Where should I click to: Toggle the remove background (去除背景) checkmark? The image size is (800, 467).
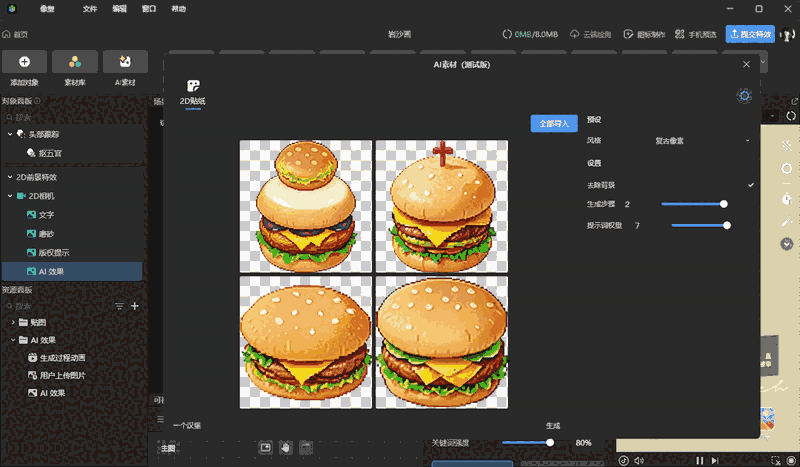pyautogui.click(x=750, y=186)
